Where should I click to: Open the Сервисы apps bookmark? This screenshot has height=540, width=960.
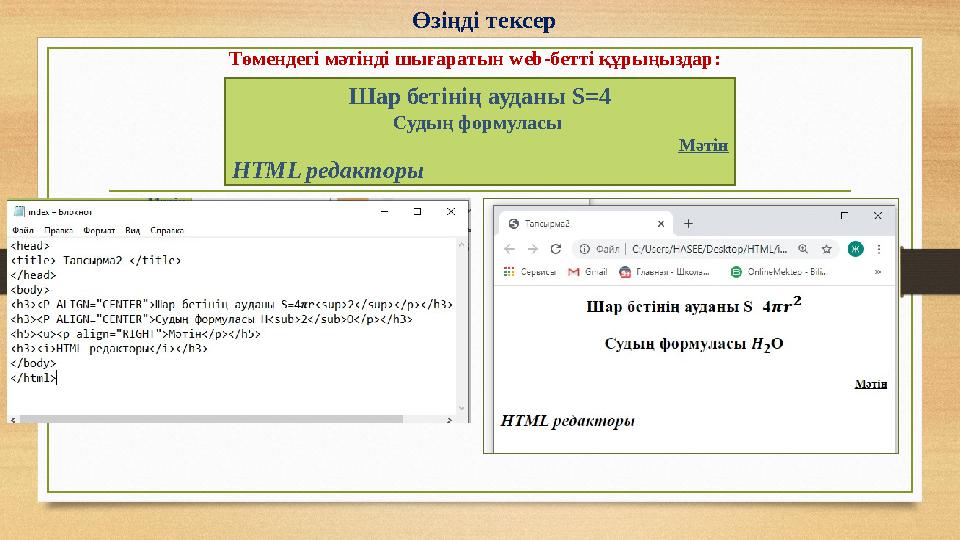530,272
